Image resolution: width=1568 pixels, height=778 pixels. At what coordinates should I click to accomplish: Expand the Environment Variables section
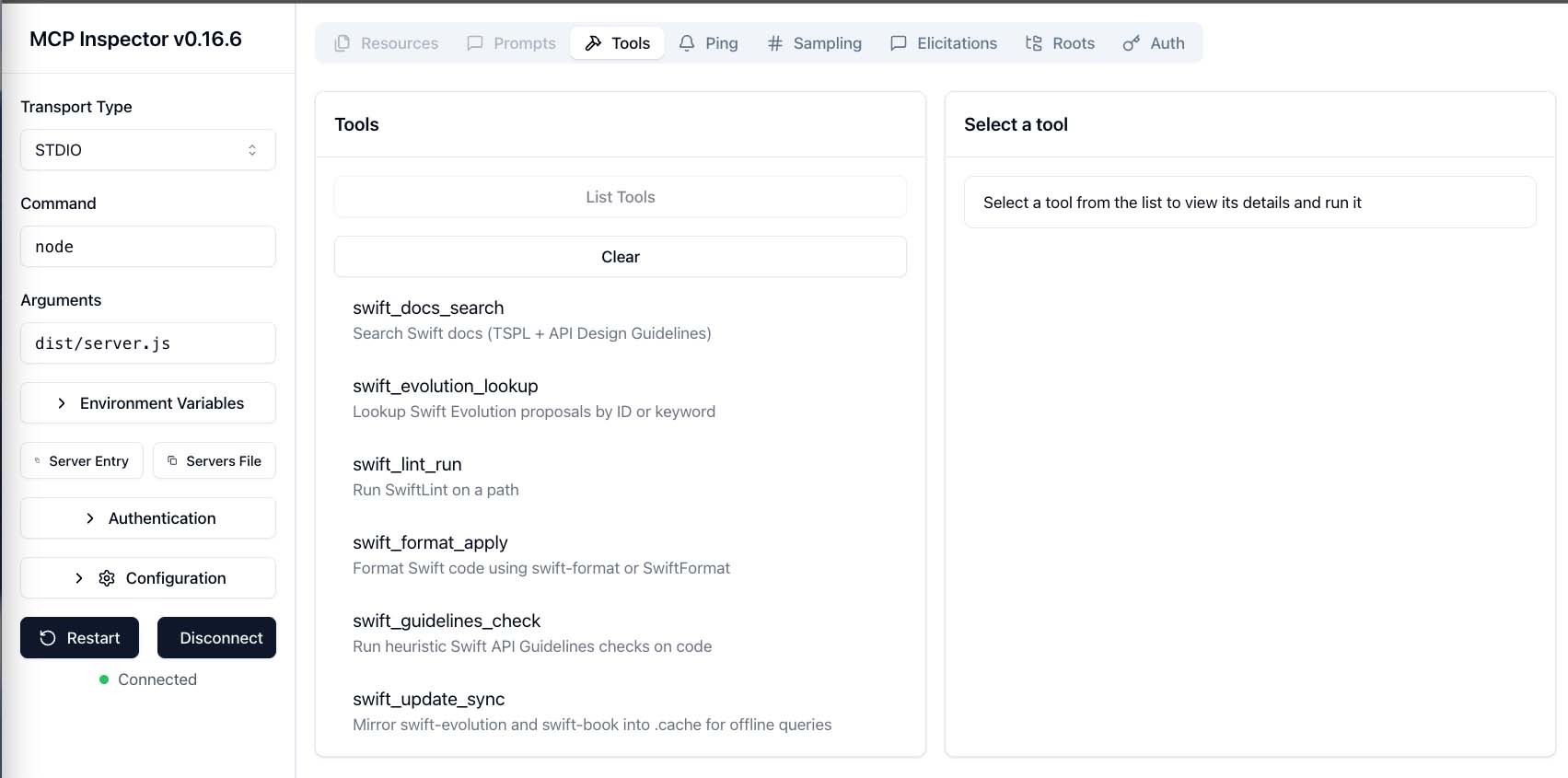[x=147, y=403]
